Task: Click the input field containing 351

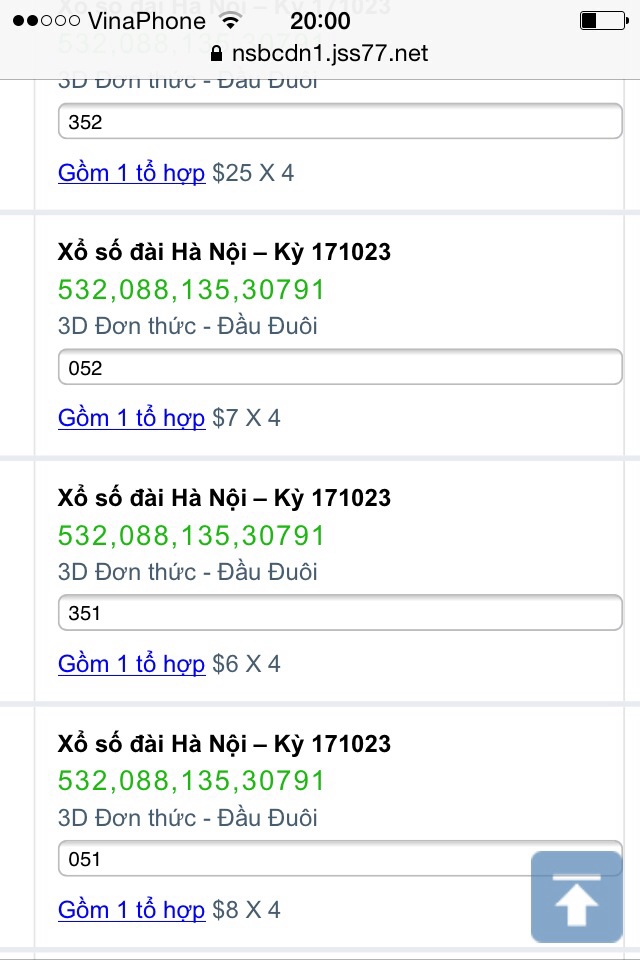Action: click(340, 613)
